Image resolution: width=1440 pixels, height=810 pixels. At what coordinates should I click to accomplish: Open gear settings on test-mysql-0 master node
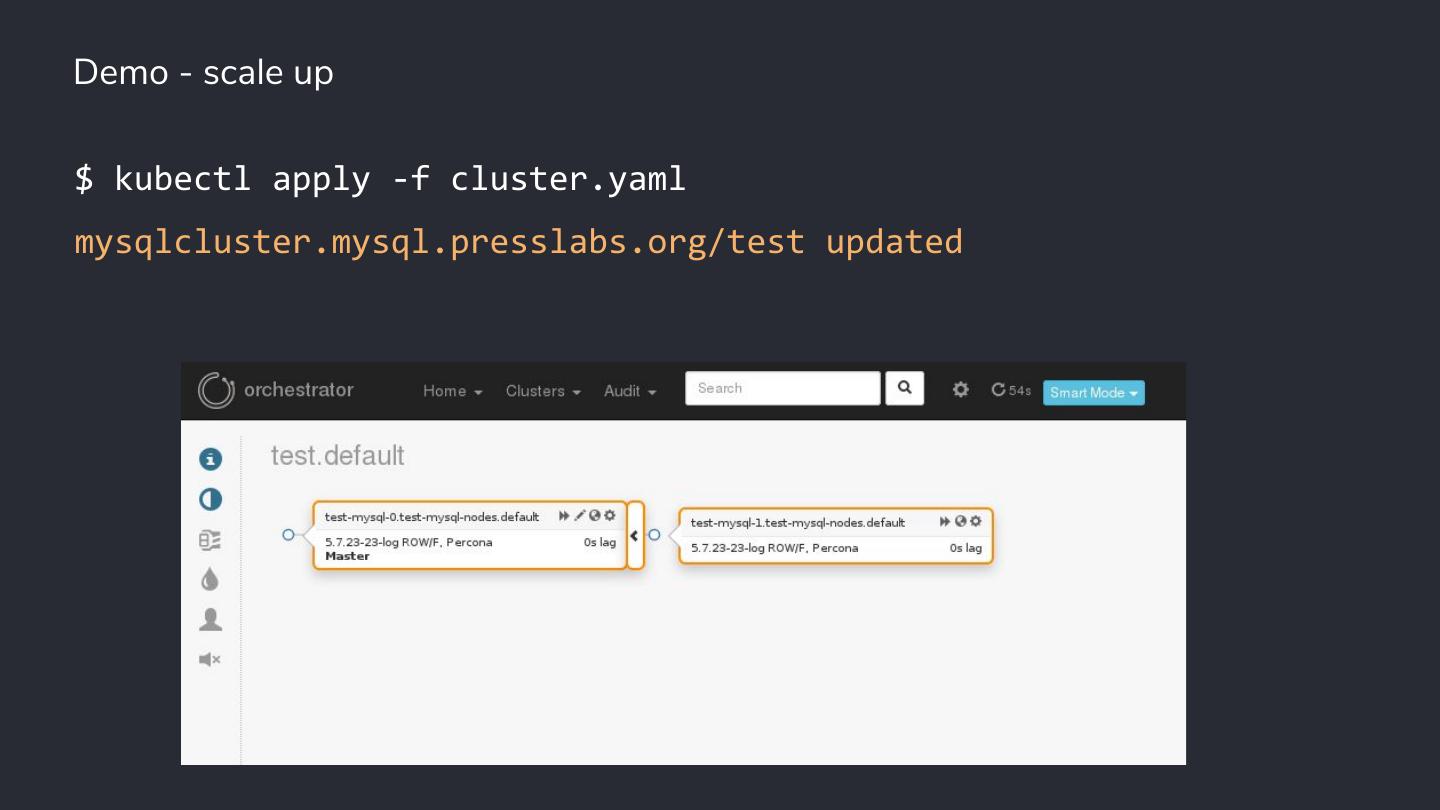609,515
